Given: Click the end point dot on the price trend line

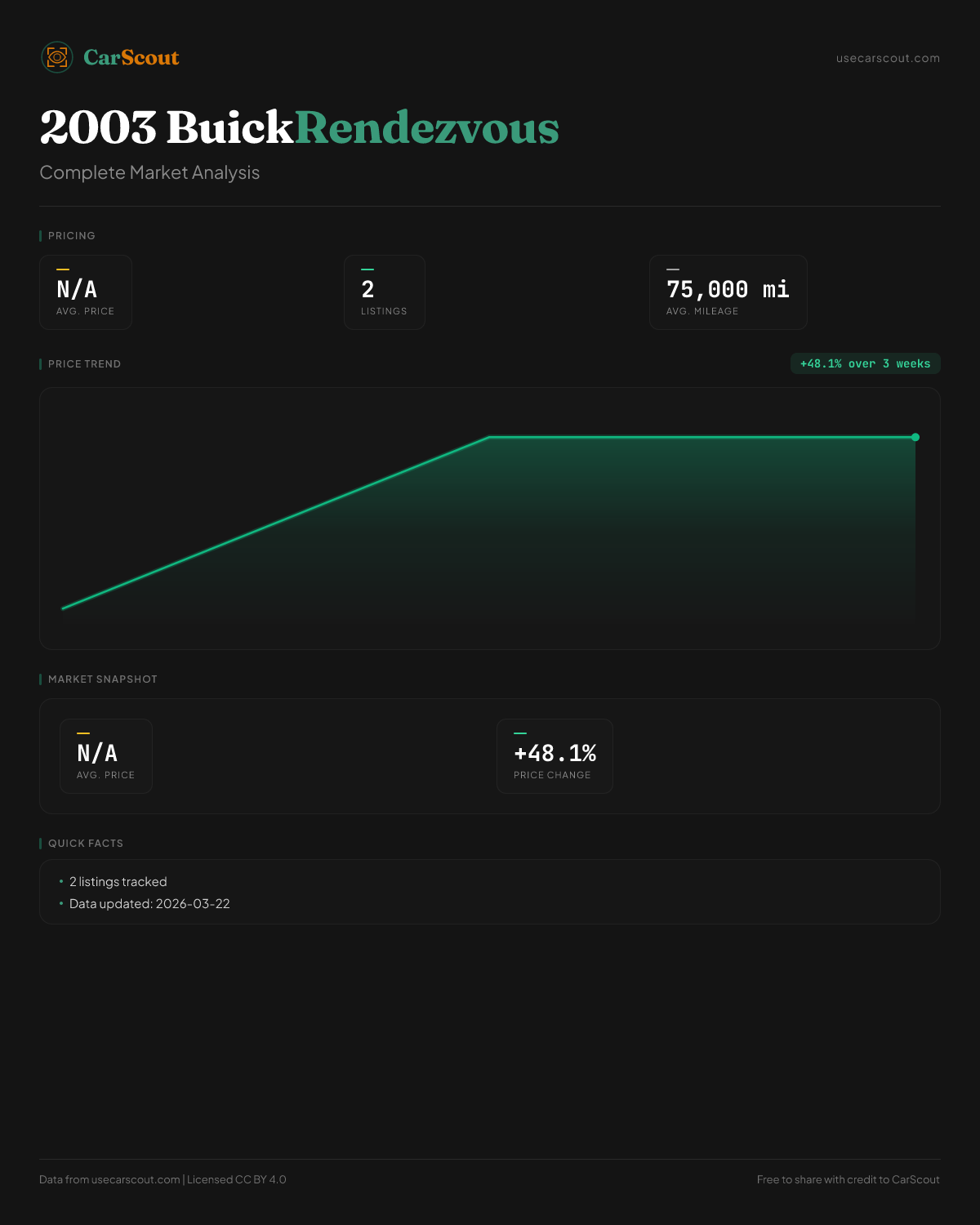Looking at the screenshot, I should pyautogui.click(x=915, y=437).
